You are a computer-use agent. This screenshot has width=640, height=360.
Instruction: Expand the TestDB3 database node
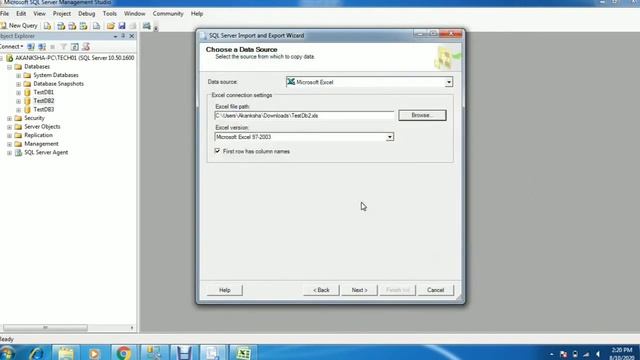click(18, 110)
